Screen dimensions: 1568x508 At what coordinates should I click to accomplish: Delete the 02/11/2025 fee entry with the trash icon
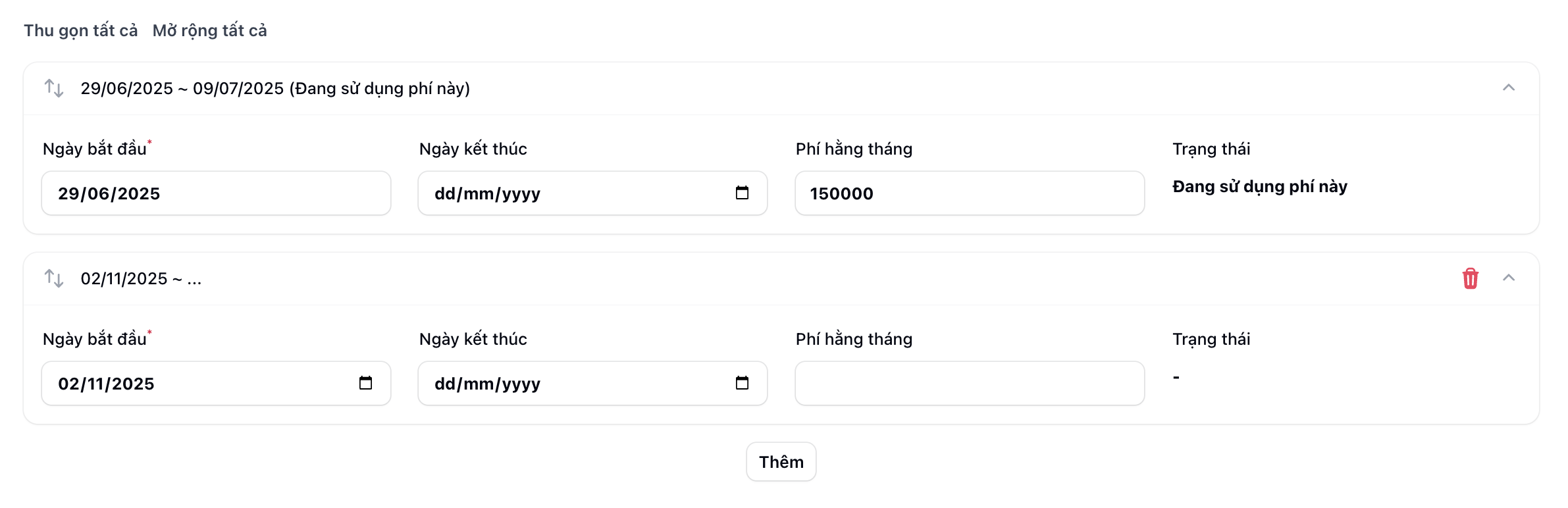[x=1470, y=278]
